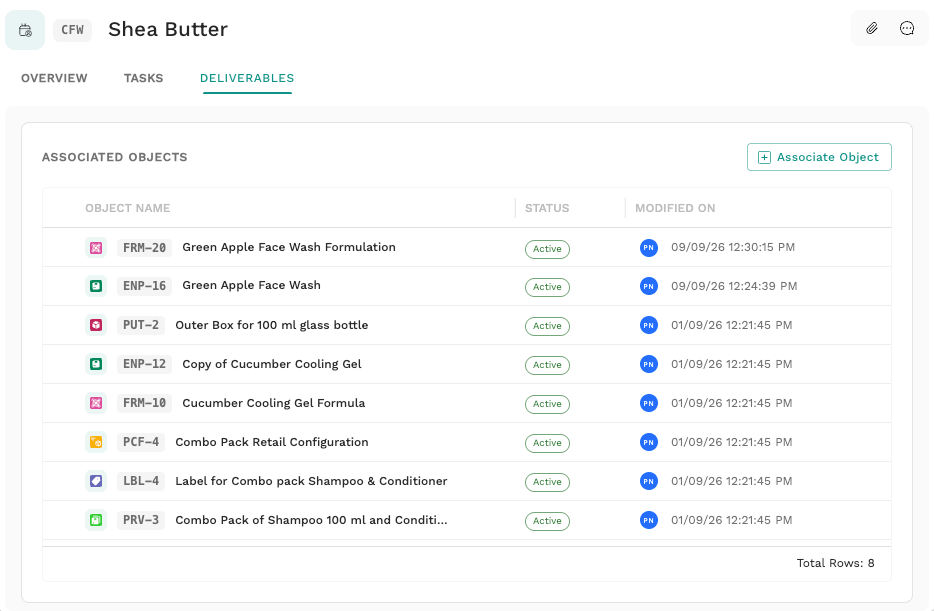The width and height of the screenshot is (934, 611).
Task: Click the CFW tag next to the title
Action: (73, 30)
